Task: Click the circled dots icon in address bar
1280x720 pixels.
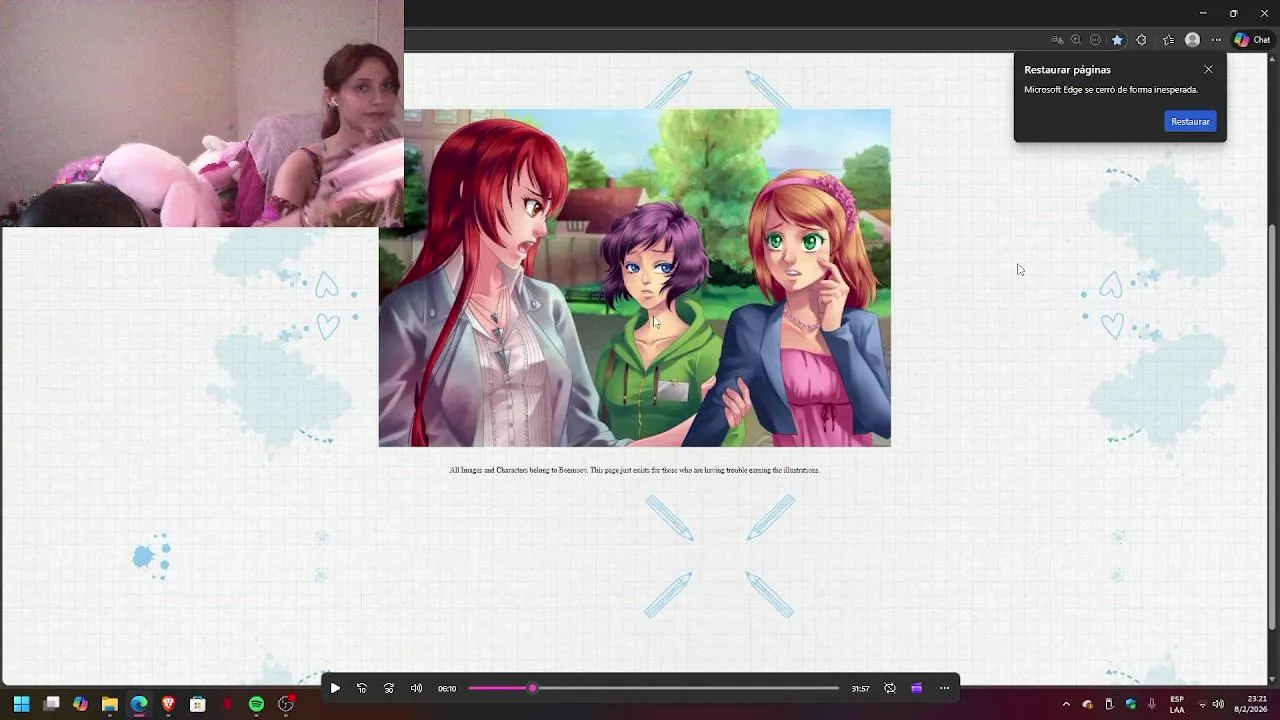Action: pyautogui.click(x=1096, y=40)
